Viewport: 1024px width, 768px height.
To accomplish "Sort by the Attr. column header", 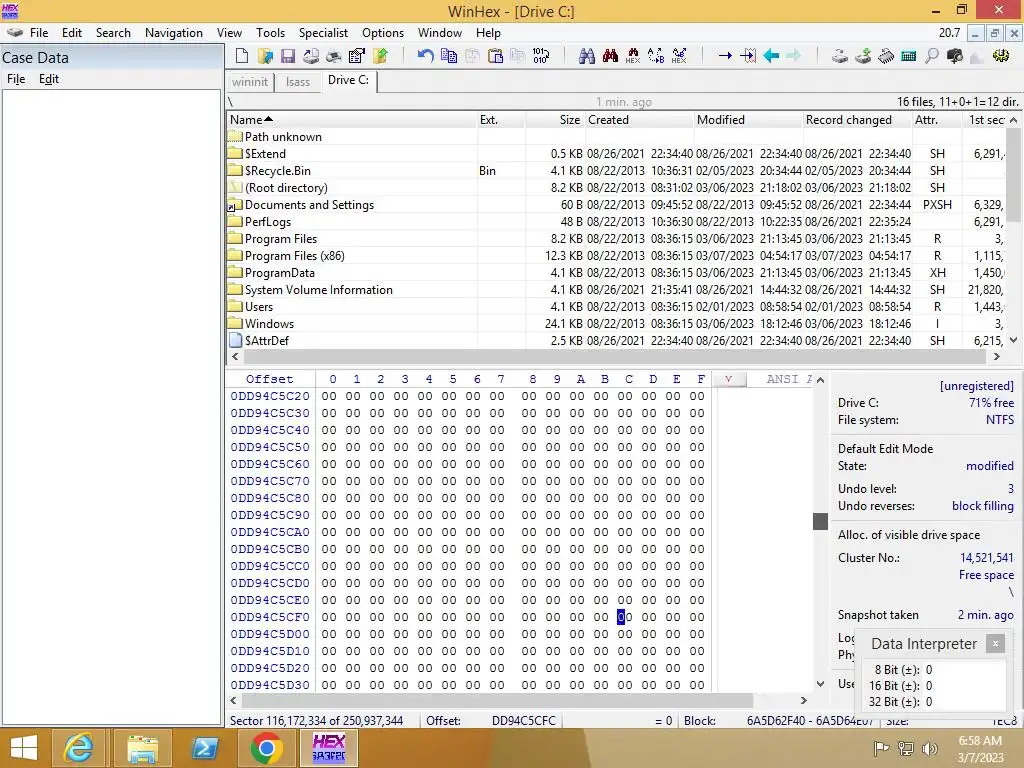I will click(x=936, y=120).
